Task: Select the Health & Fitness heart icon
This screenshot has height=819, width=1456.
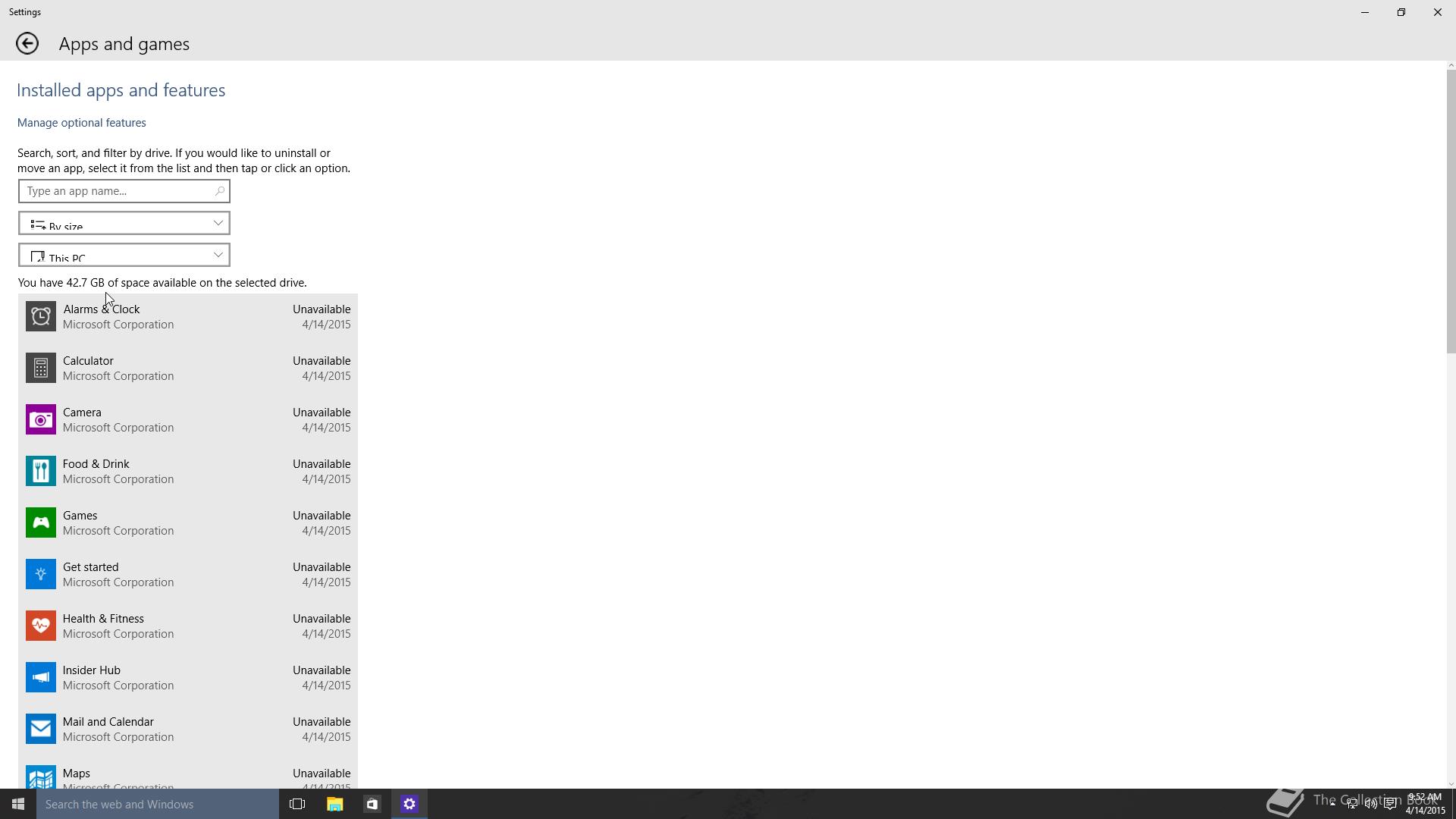Action: click(41, 626)
